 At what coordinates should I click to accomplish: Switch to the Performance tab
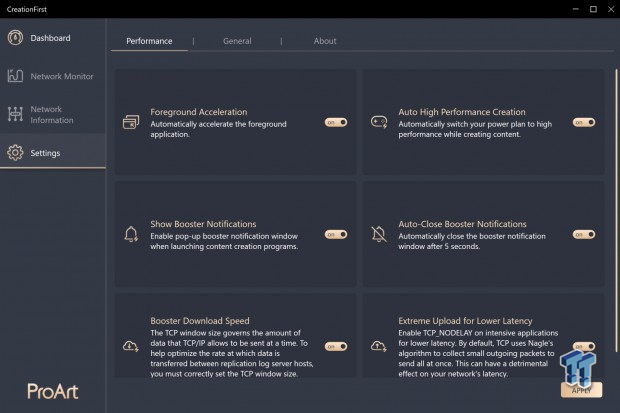coord(149,41)
